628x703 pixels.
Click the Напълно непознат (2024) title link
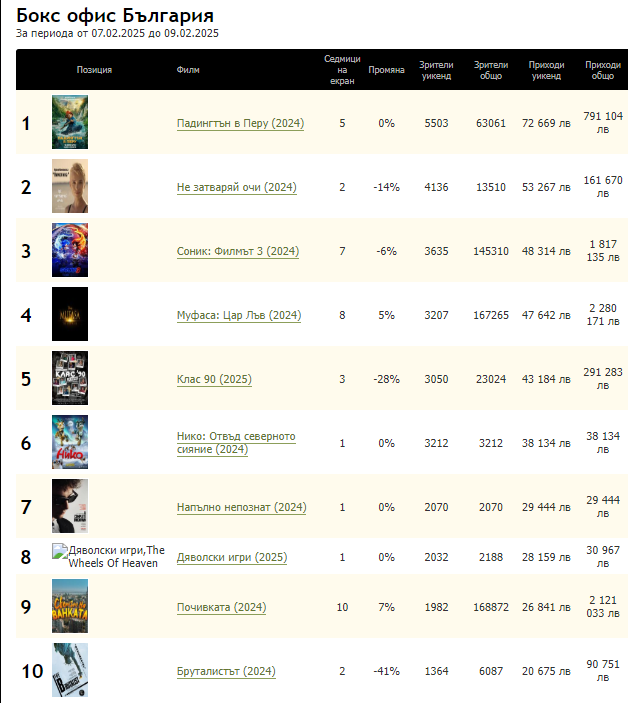coord(241,507)
